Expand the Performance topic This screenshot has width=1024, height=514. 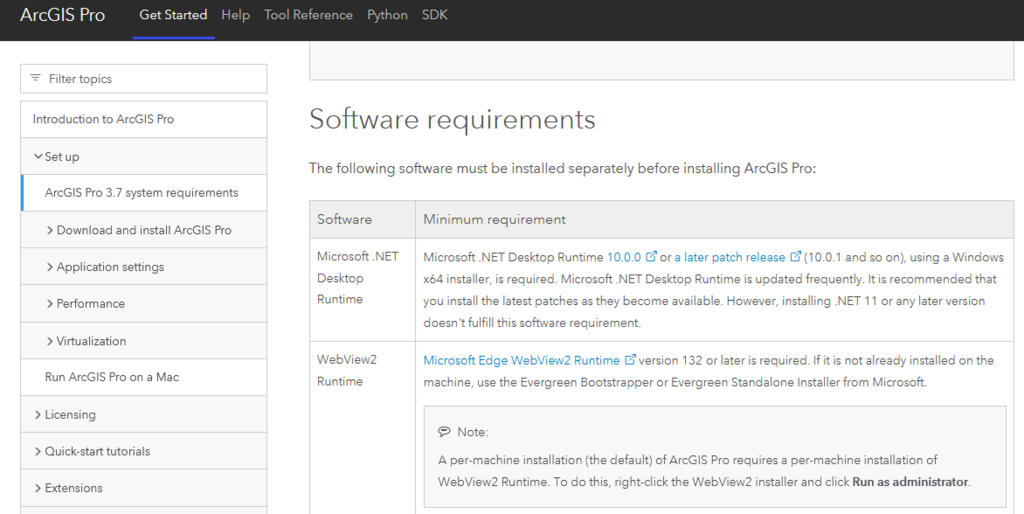(x=50, y=304)
